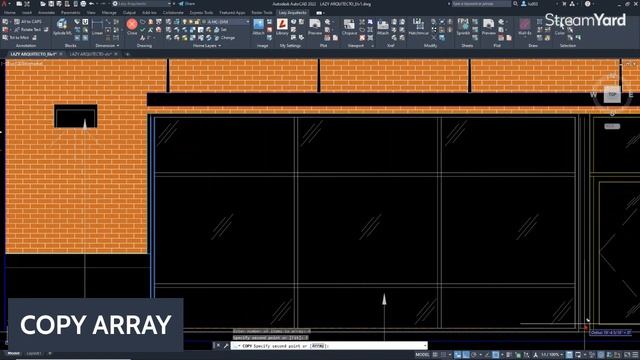Screen dimensions: 640x360
Task: Toggle the grid display in status bar
Action: click(x=436, y=355)
